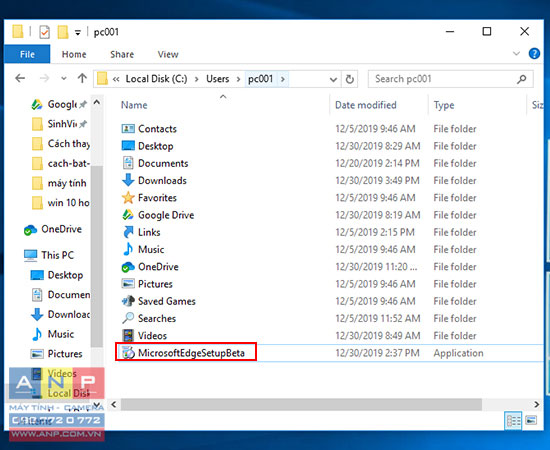Expand chevron after pc001 in address bar
550x450 pixels.
point(283,79)
